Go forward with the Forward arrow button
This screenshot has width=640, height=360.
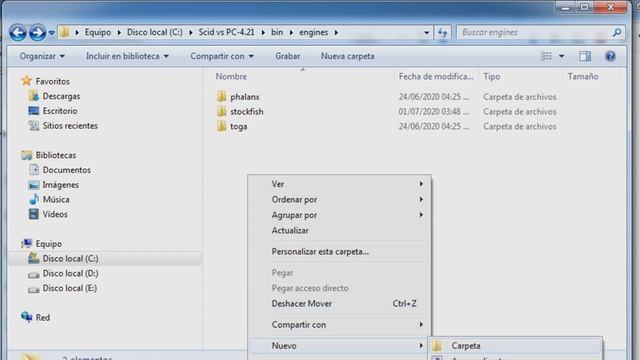click(37, 33)
